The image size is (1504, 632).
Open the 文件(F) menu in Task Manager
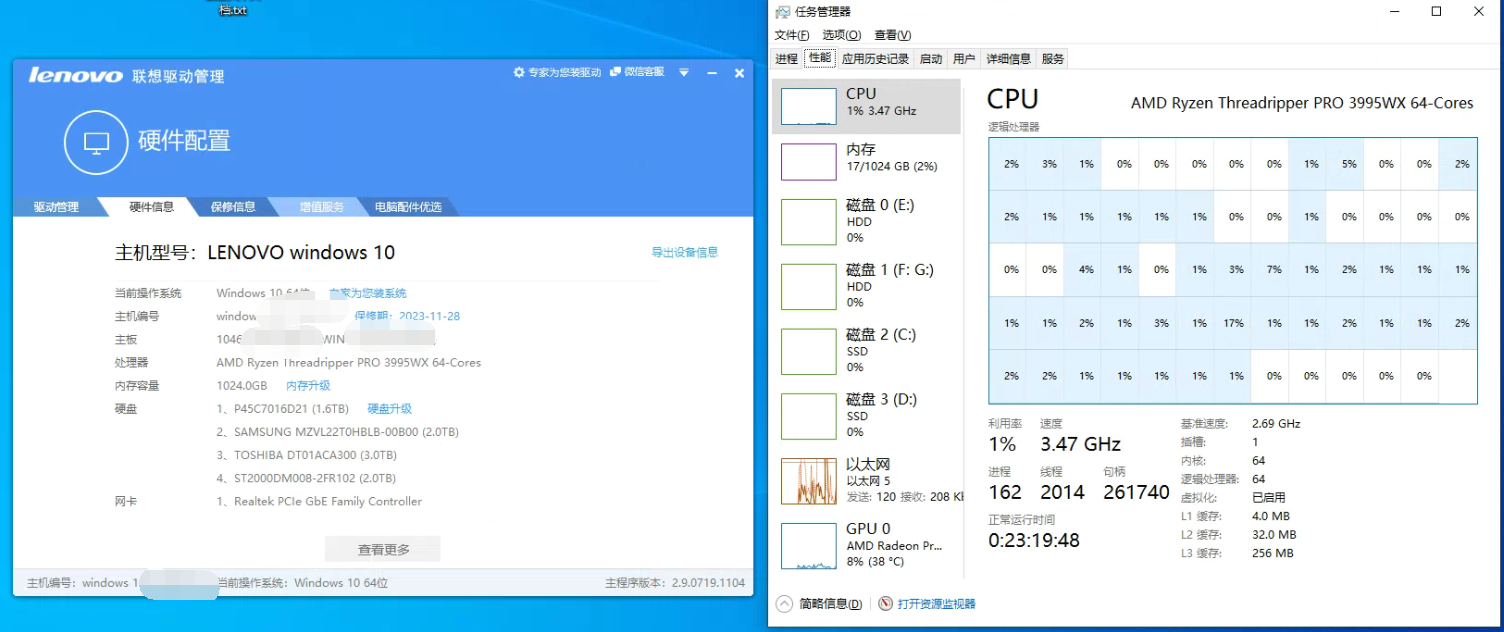point(791,35)
